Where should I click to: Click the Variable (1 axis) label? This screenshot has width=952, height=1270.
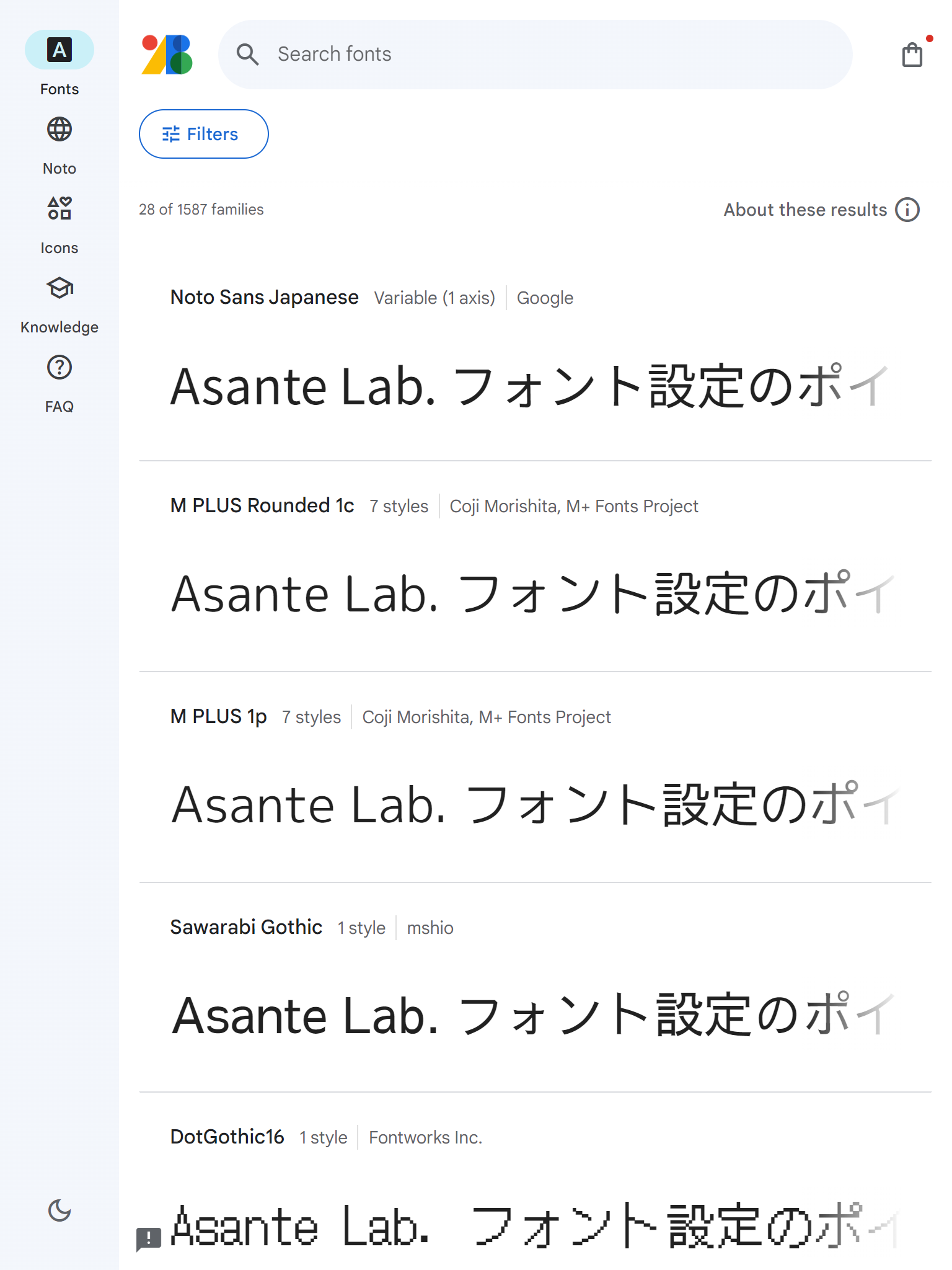point(434,298)
